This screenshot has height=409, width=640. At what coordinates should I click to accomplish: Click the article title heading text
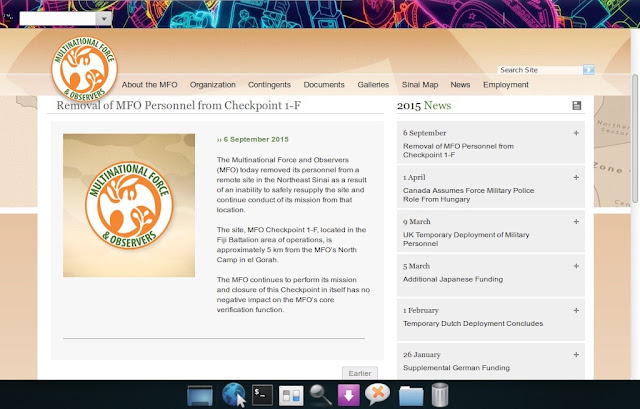tap(179, 106)
